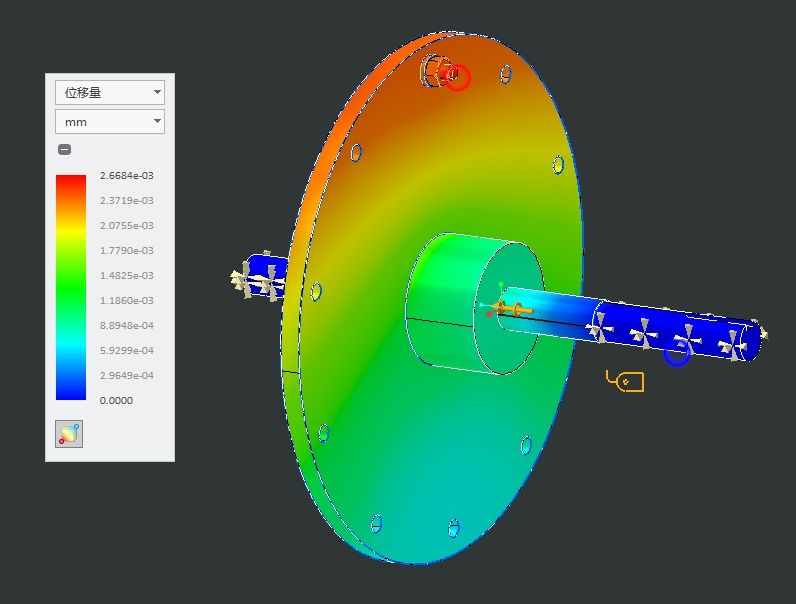Click the maximum legend value 2.6684e-03
This screenshot has width=796, height=604.
tap(126, 176)
